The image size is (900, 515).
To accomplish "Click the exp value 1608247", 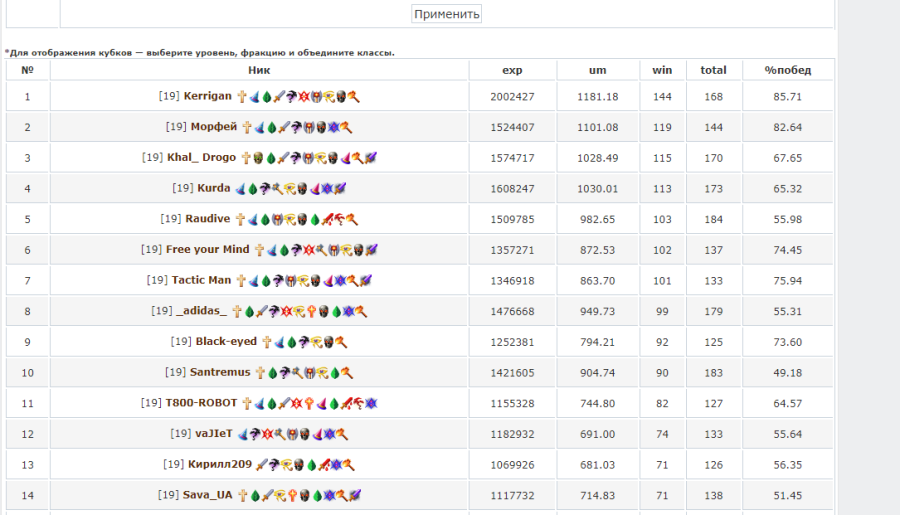I will tap(512, 188).
